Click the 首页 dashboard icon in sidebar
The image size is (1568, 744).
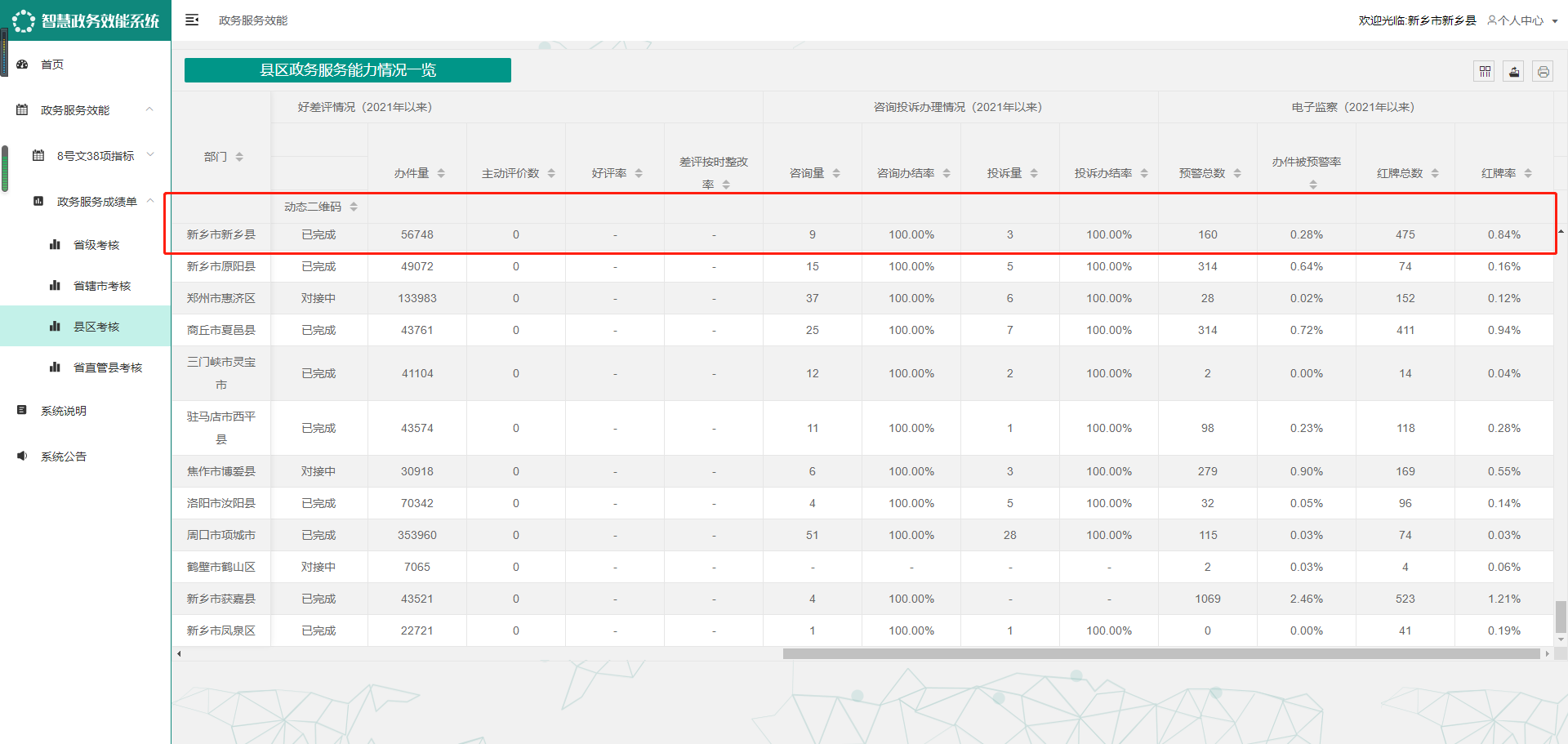(x=22, y=65)
